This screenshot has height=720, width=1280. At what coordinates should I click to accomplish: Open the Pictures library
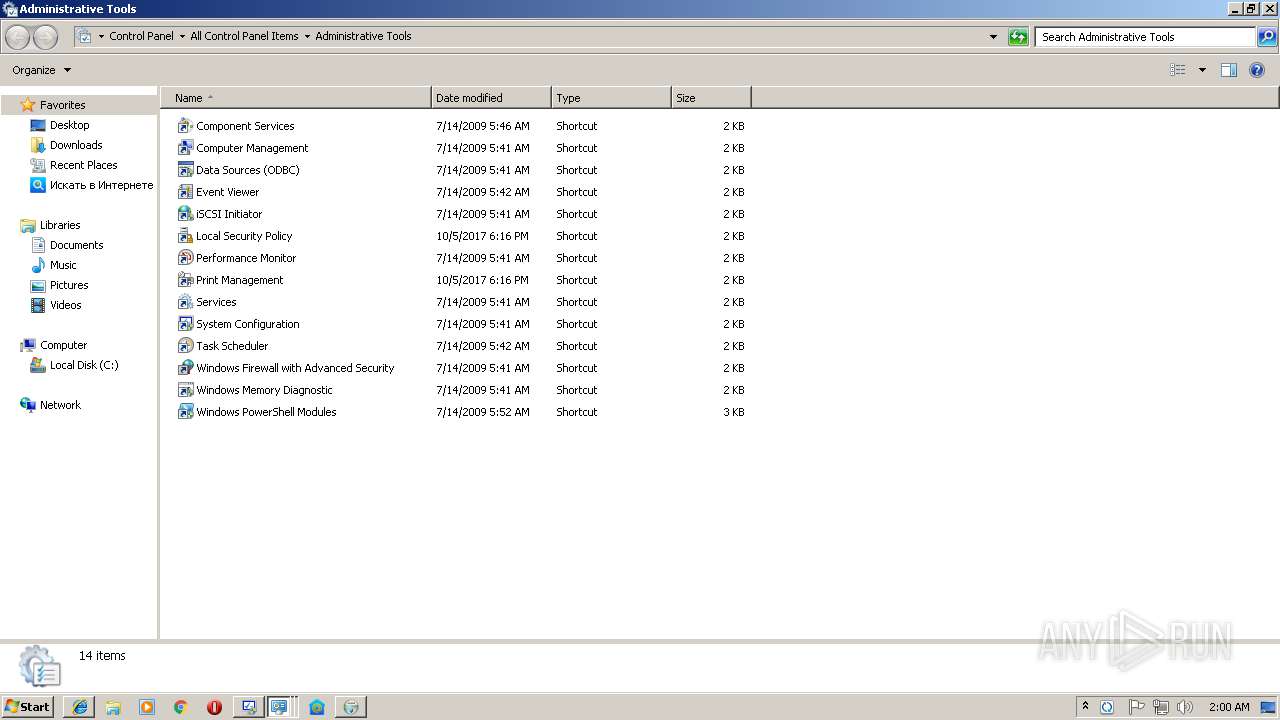pos(69,285)
